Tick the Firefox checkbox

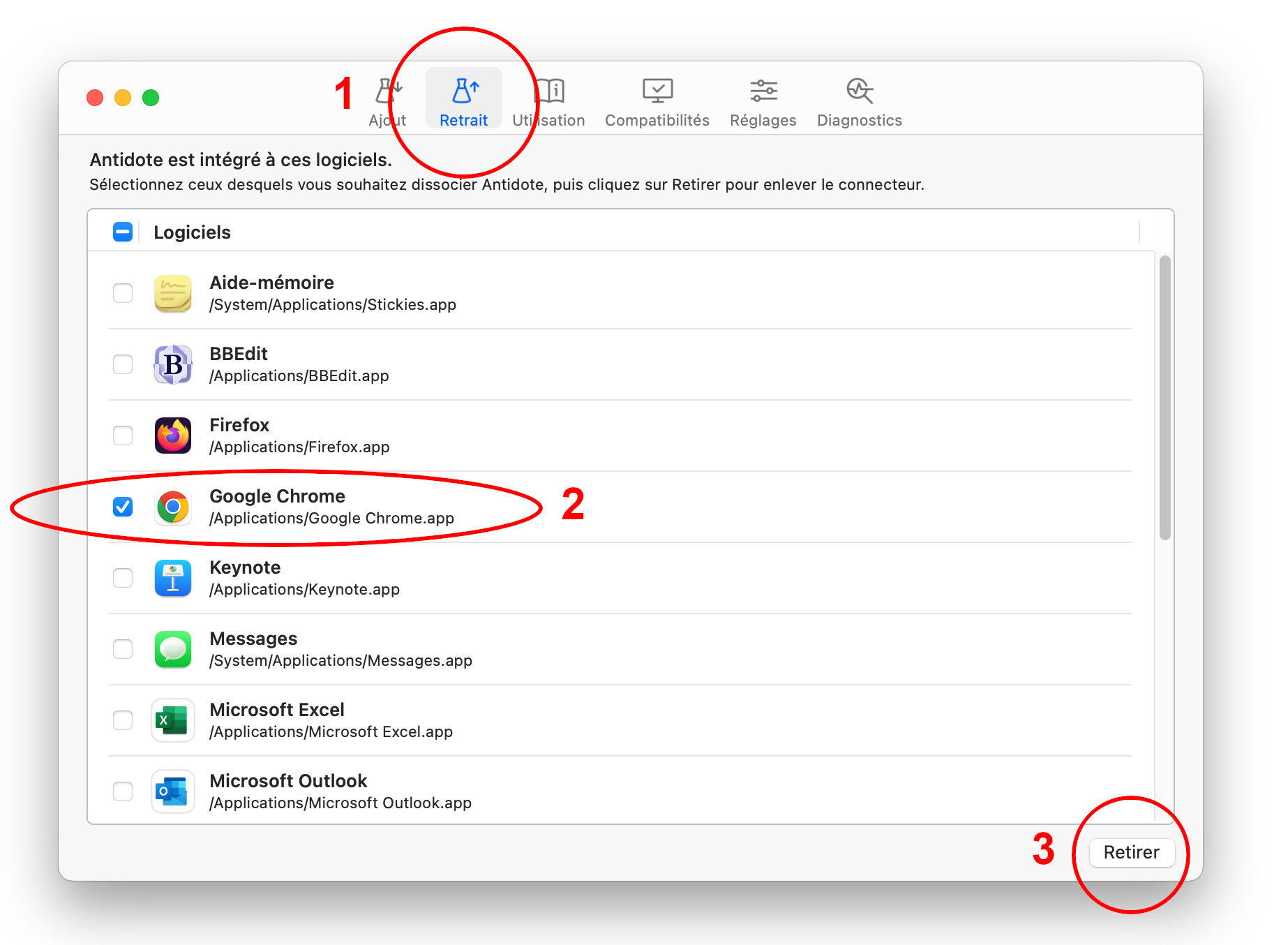coord(123,436)
